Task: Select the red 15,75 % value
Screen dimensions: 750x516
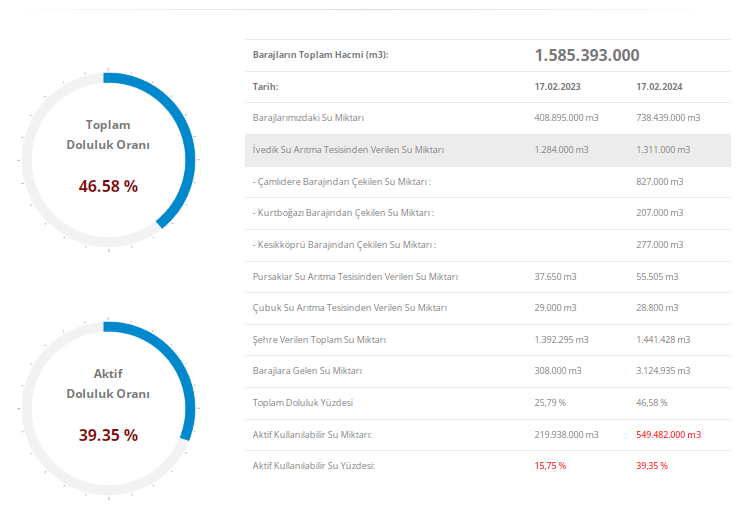Action: (x=550, y=466)
